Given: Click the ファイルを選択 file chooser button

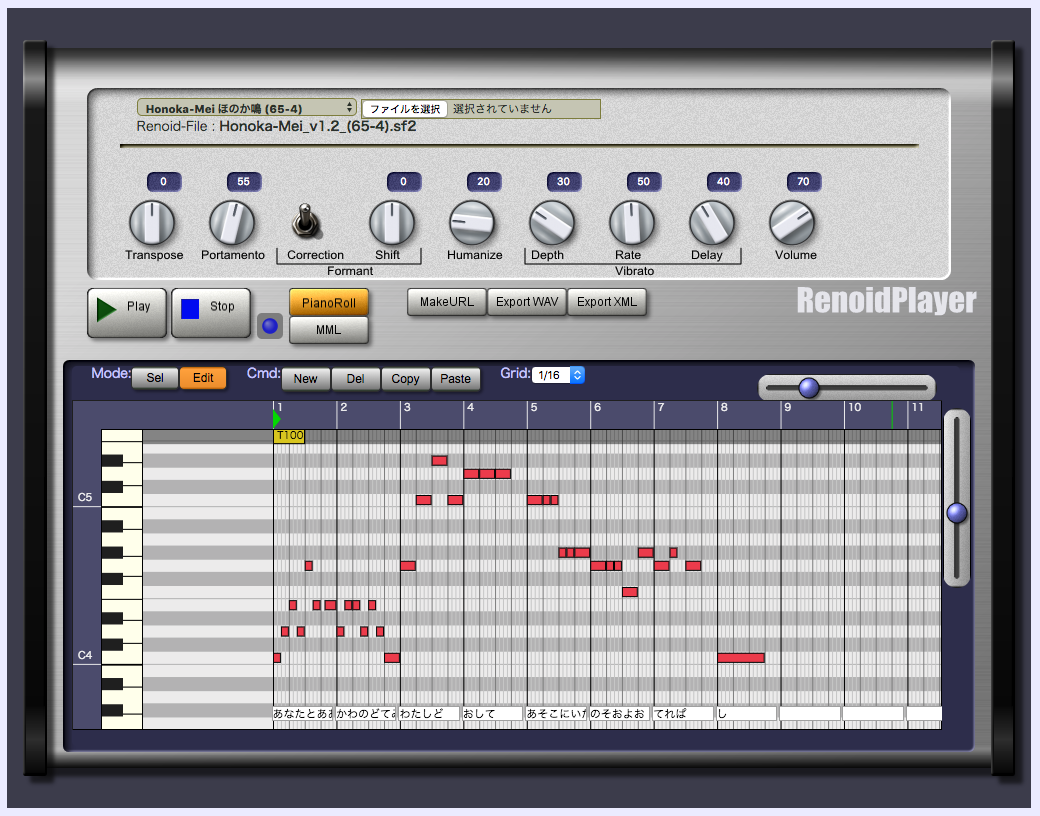Looking at the screenshot, I should [x=405, y=109].
